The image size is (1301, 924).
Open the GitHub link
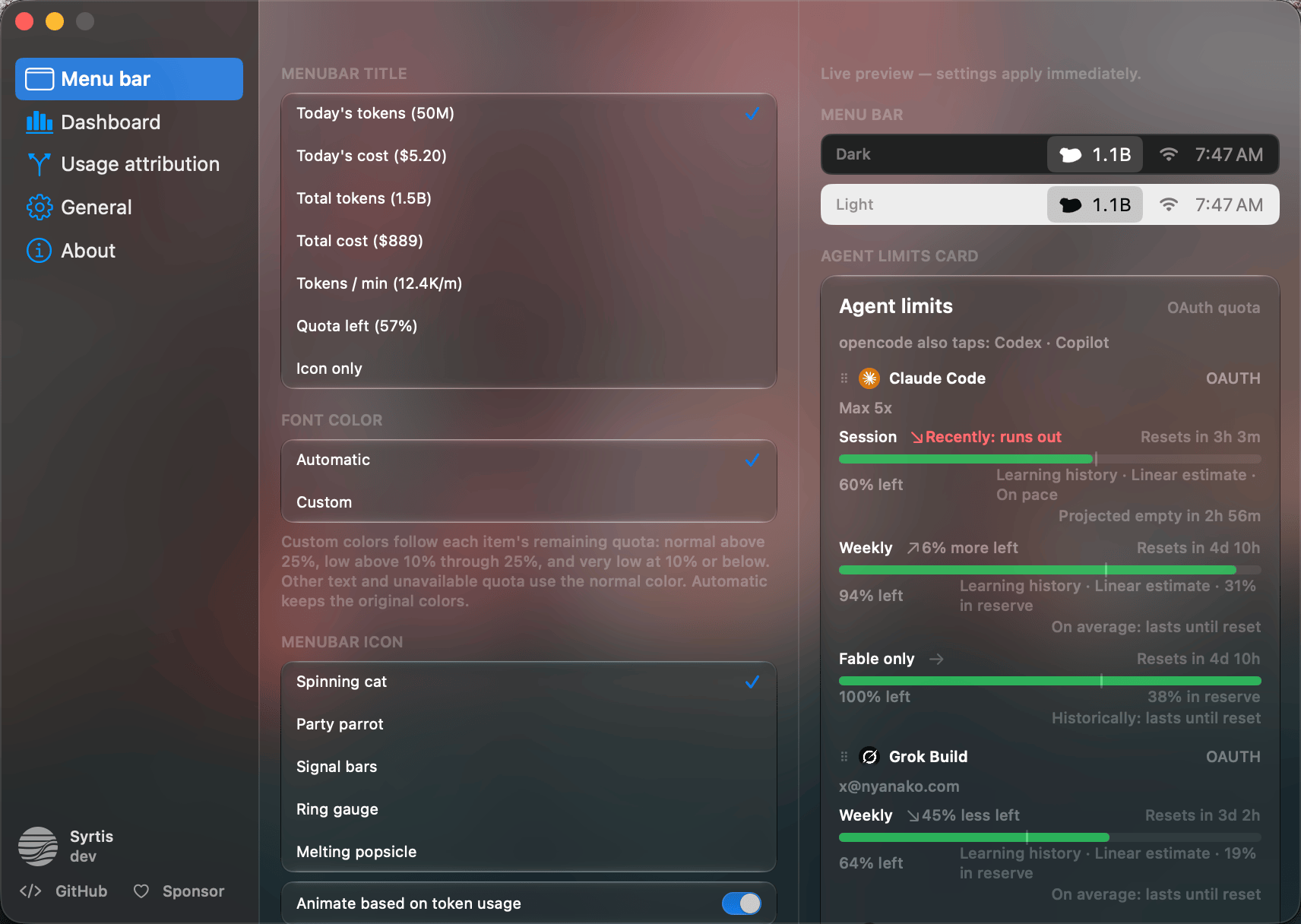[81, 891]
